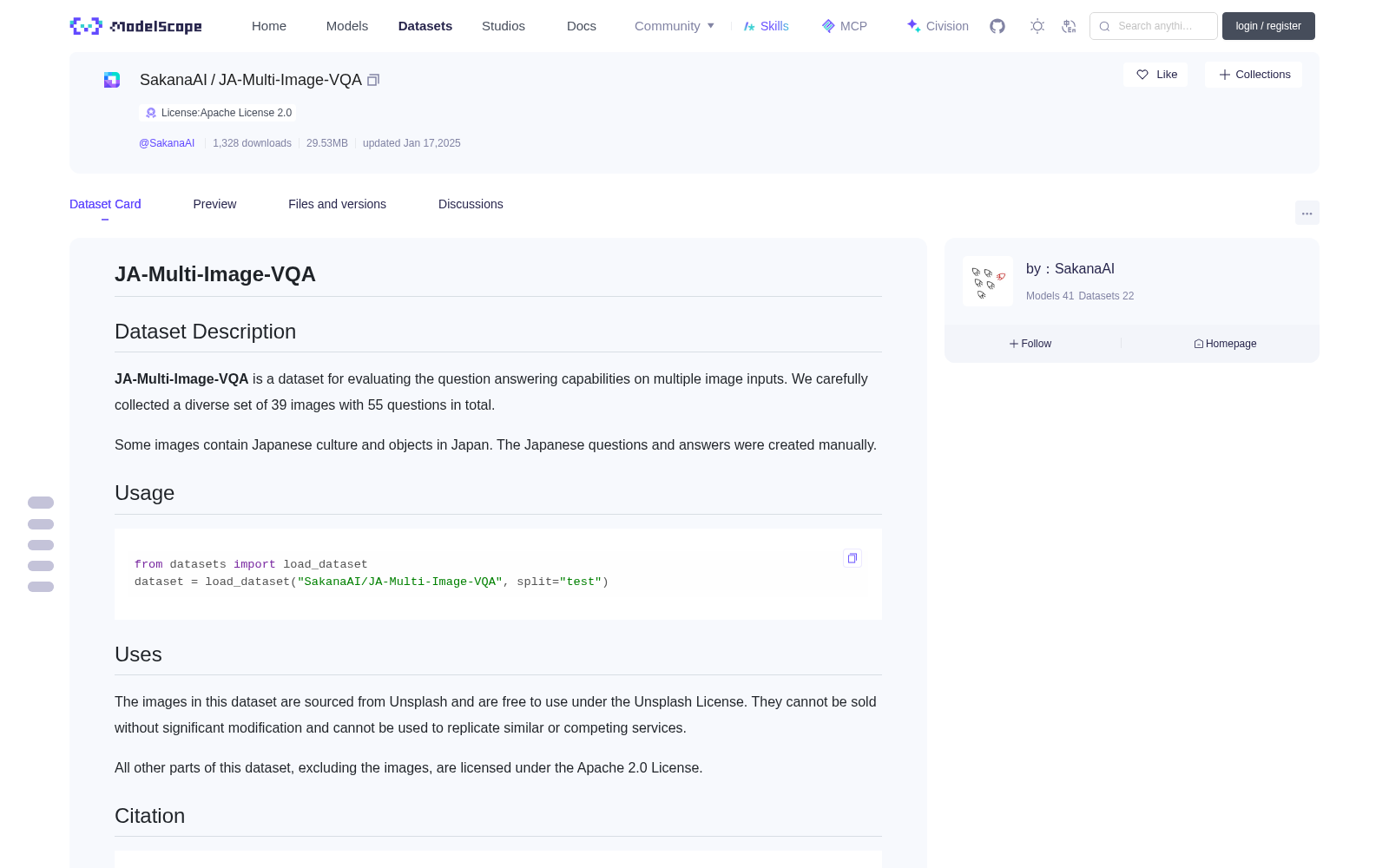Expand the Community dropdown menu
The height and width of the screenshot is (868, 1389).
pos(675,26)
